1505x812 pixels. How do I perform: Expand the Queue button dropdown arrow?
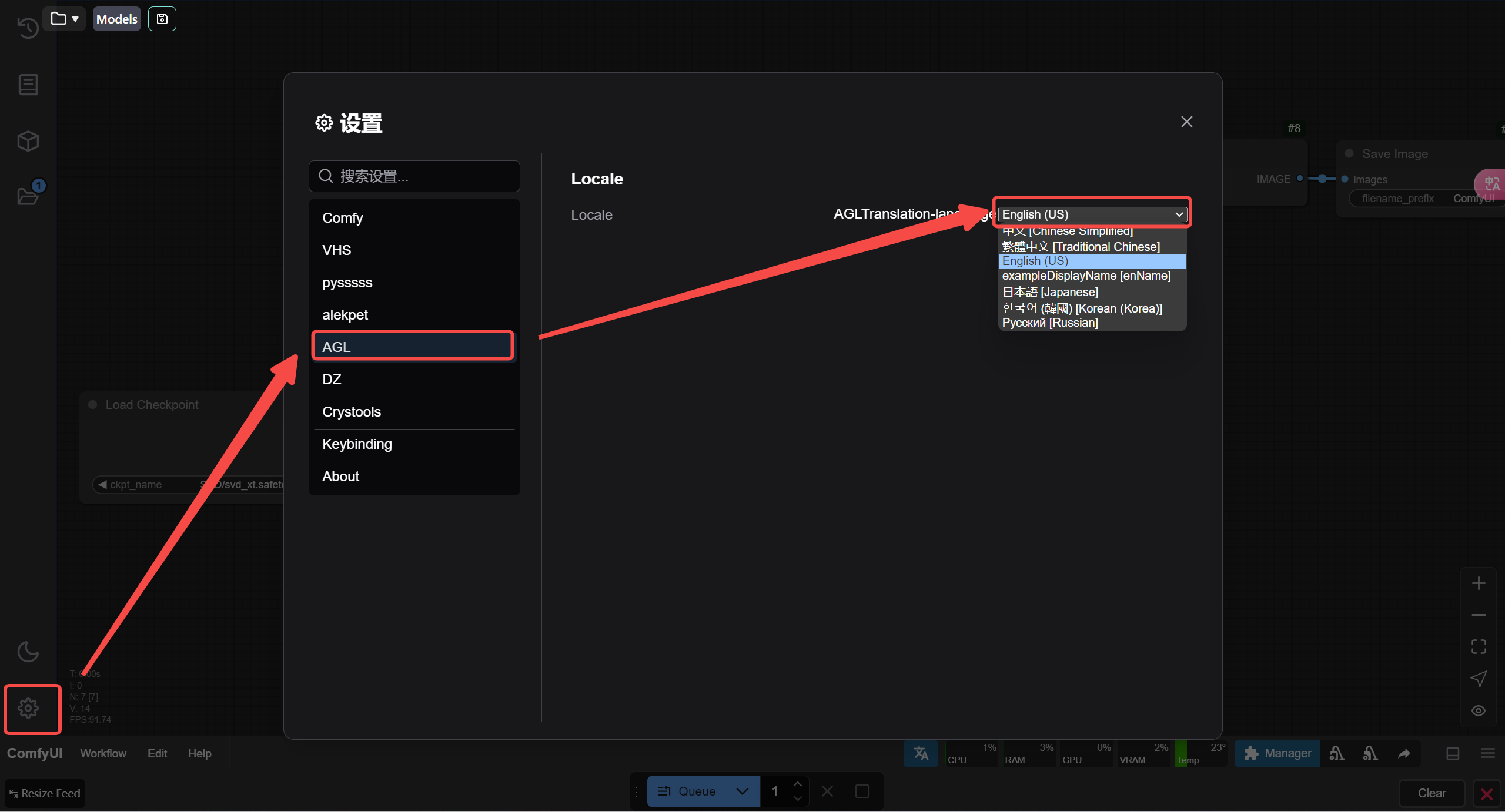pyautogui.click(x=743, y=791)
